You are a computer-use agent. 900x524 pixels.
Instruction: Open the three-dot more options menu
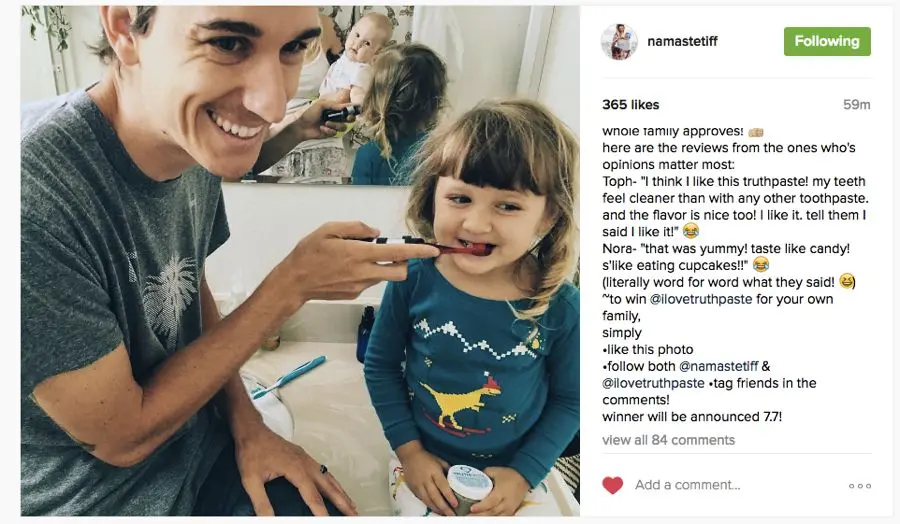(x=860, y=486)
